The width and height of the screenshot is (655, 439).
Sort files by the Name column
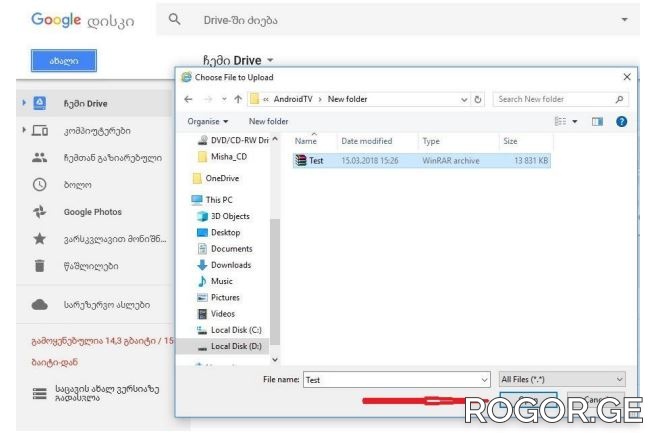click(306, 141)
